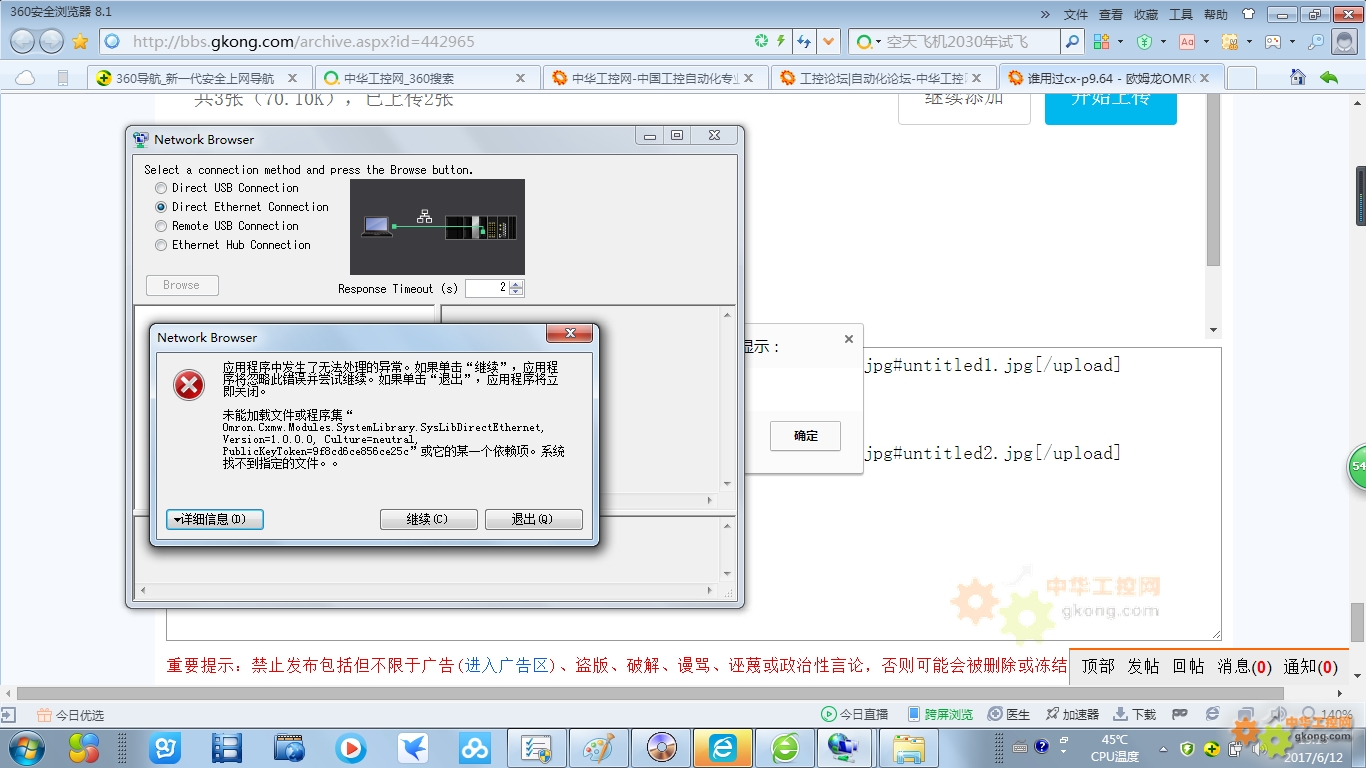Click 今日优选 in status bar

[x=71, y=715]
